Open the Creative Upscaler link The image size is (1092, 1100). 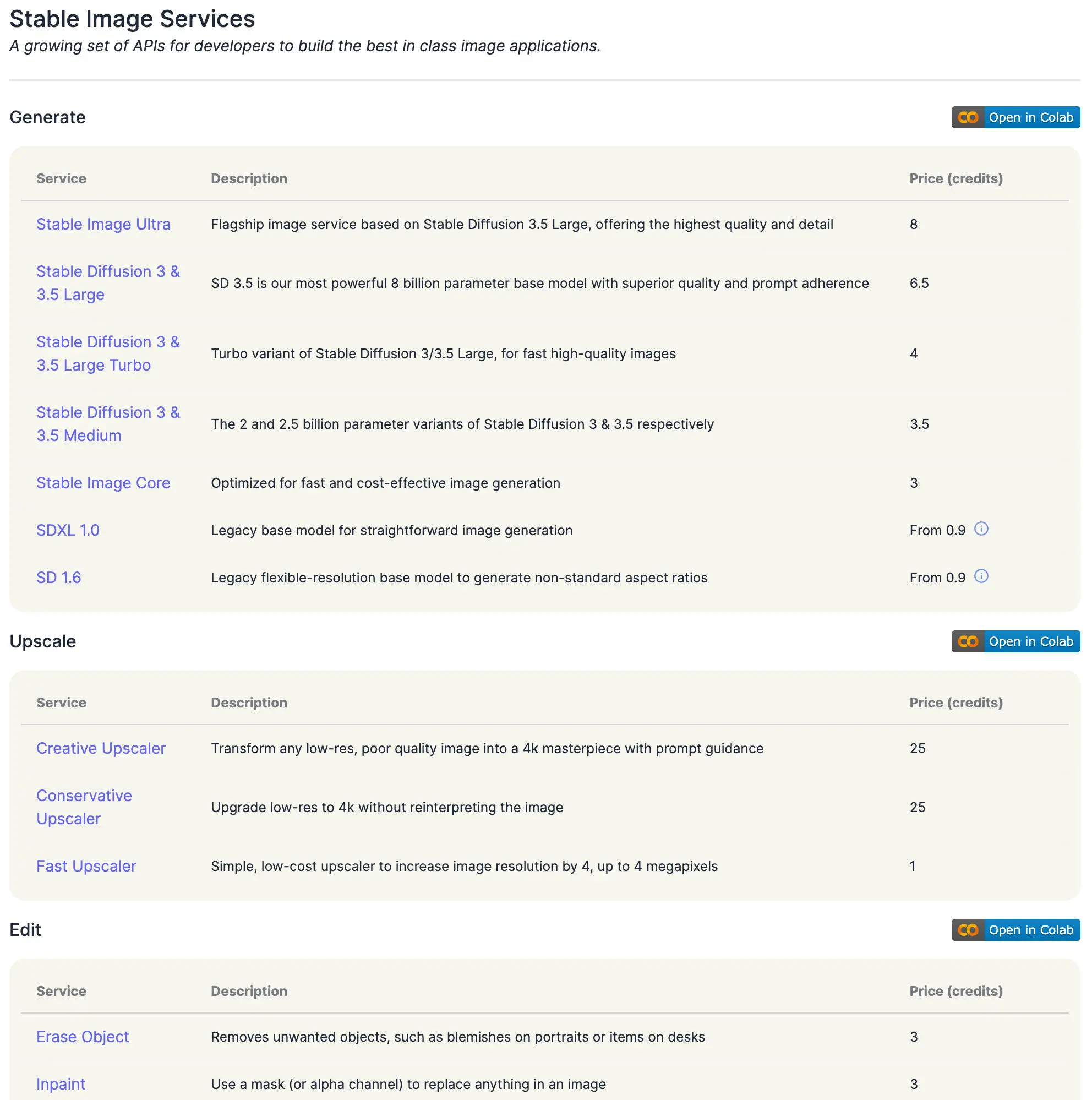101,748
